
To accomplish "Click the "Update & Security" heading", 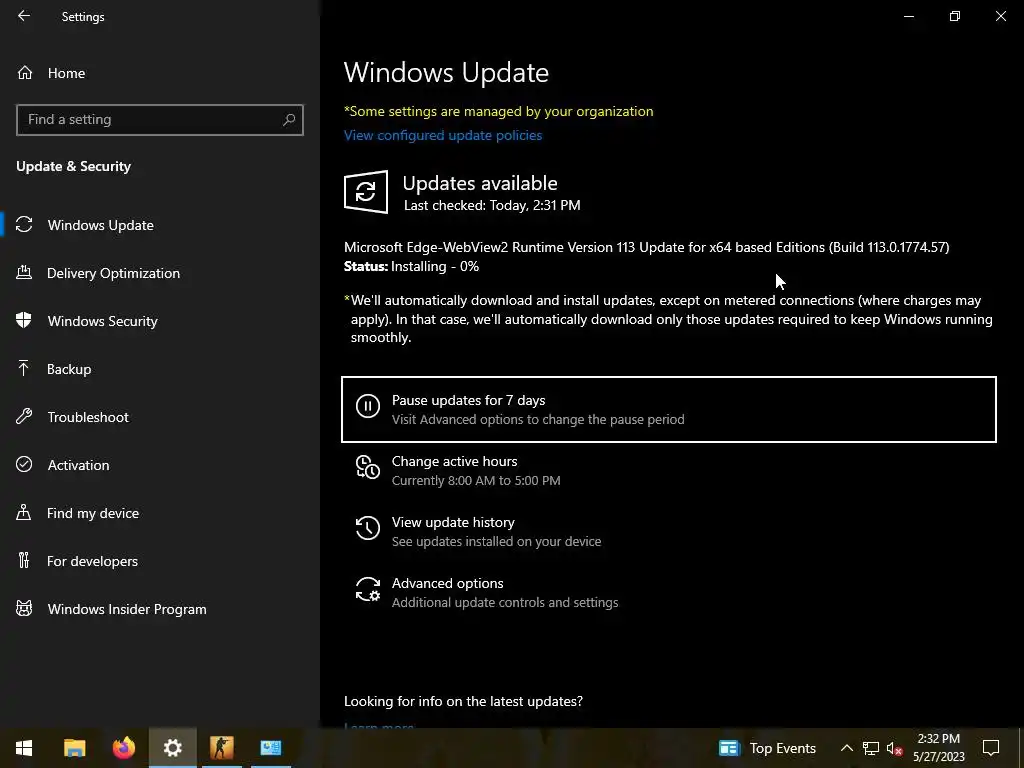I will coord(73,167).
